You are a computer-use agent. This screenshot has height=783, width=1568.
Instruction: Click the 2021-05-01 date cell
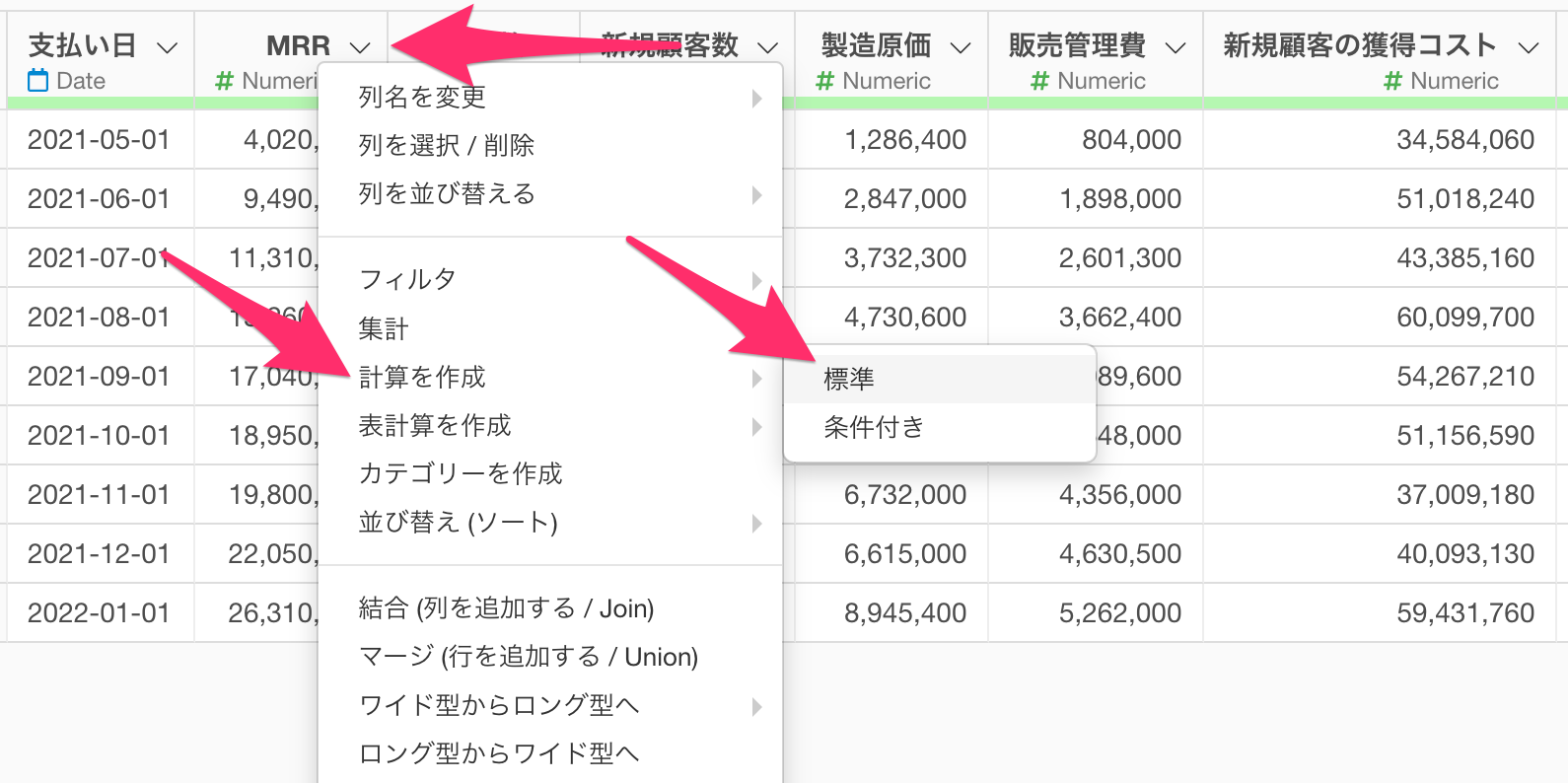(99, 140)
